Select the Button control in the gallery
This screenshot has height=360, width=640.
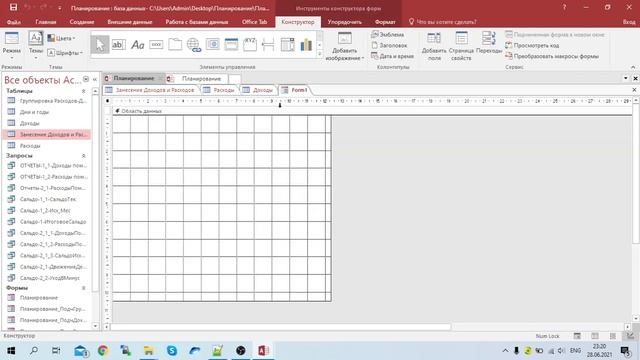(156, 44)
